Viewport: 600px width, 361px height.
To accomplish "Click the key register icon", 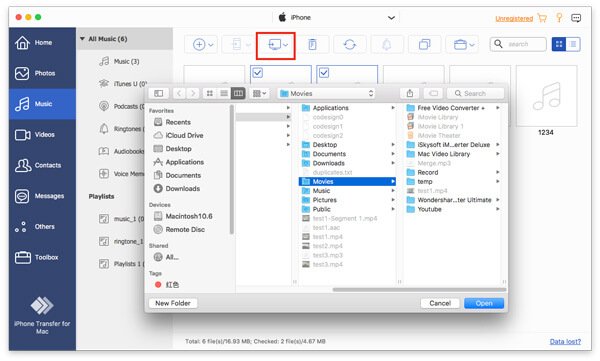I will (x=559, y=18).
